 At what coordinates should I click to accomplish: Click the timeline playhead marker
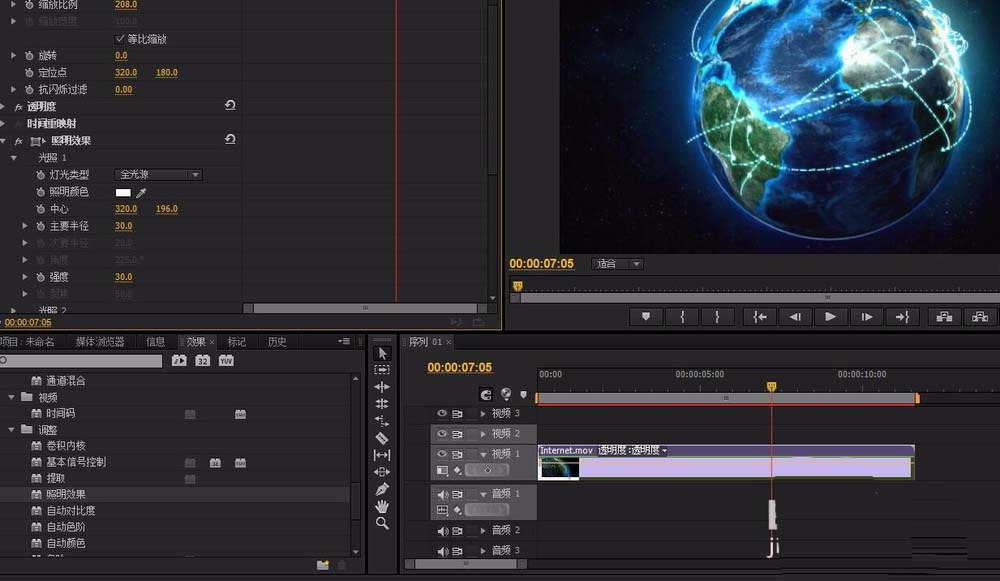click(x=771, y=386)
